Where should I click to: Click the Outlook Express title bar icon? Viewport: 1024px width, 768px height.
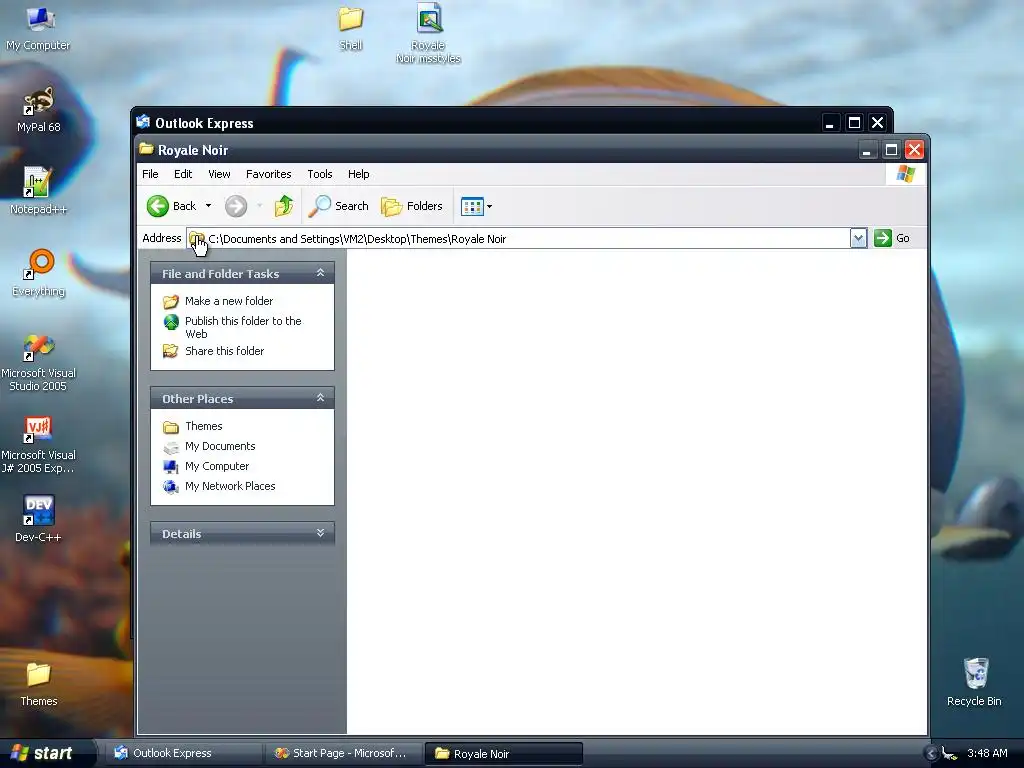pos(143,122)
